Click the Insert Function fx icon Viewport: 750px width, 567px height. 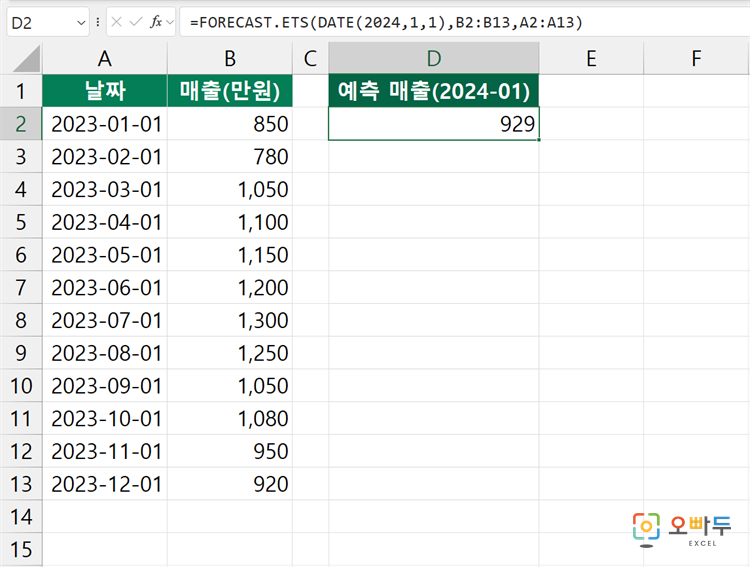click(155, 22)
